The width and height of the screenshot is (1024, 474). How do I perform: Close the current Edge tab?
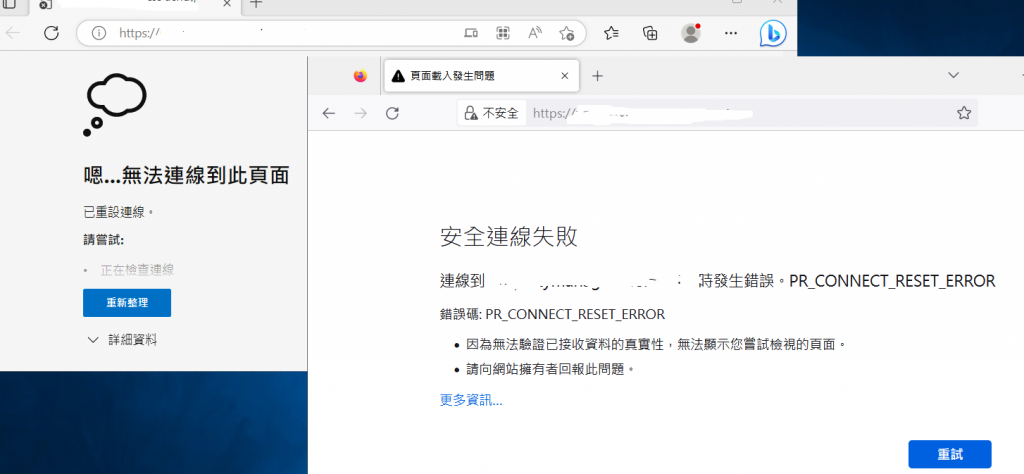click(227, 4)
